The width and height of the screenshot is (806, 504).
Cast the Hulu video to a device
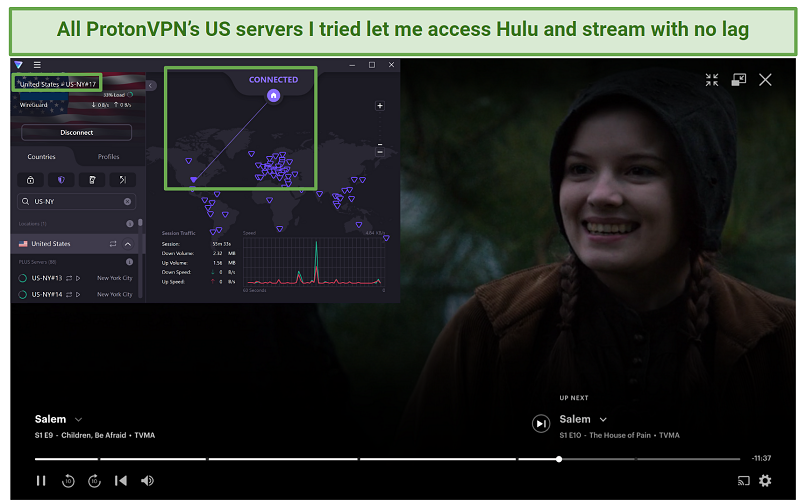743,481
